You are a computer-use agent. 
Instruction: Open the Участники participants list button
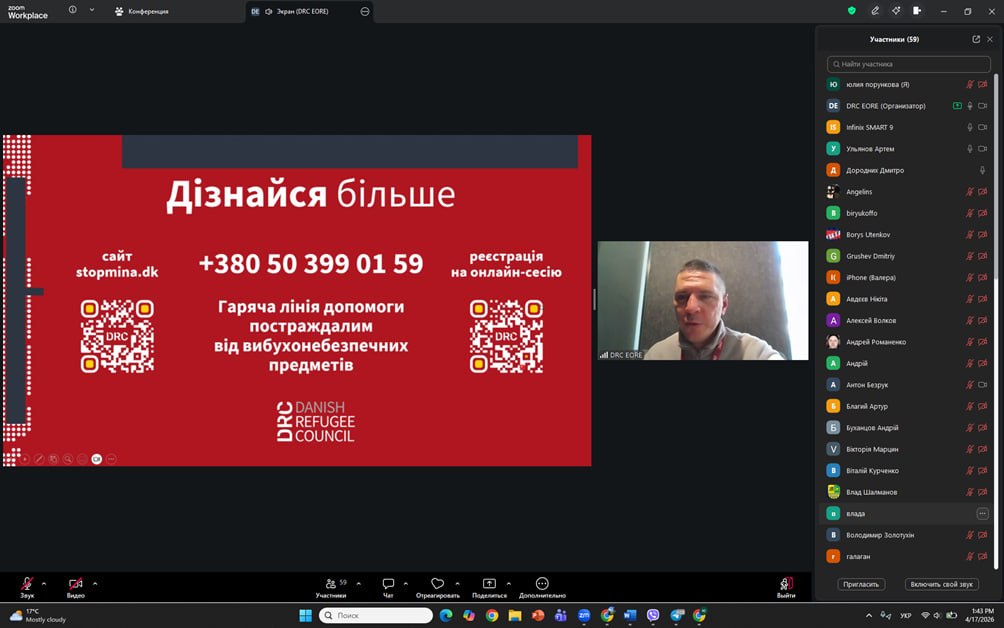point(331,584)
